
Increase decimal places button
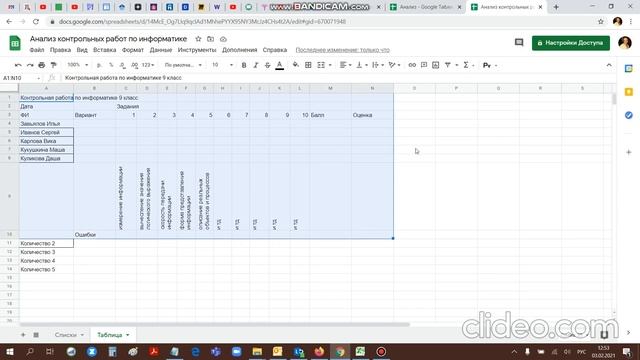pyautogui.click(x=134, y=65)
